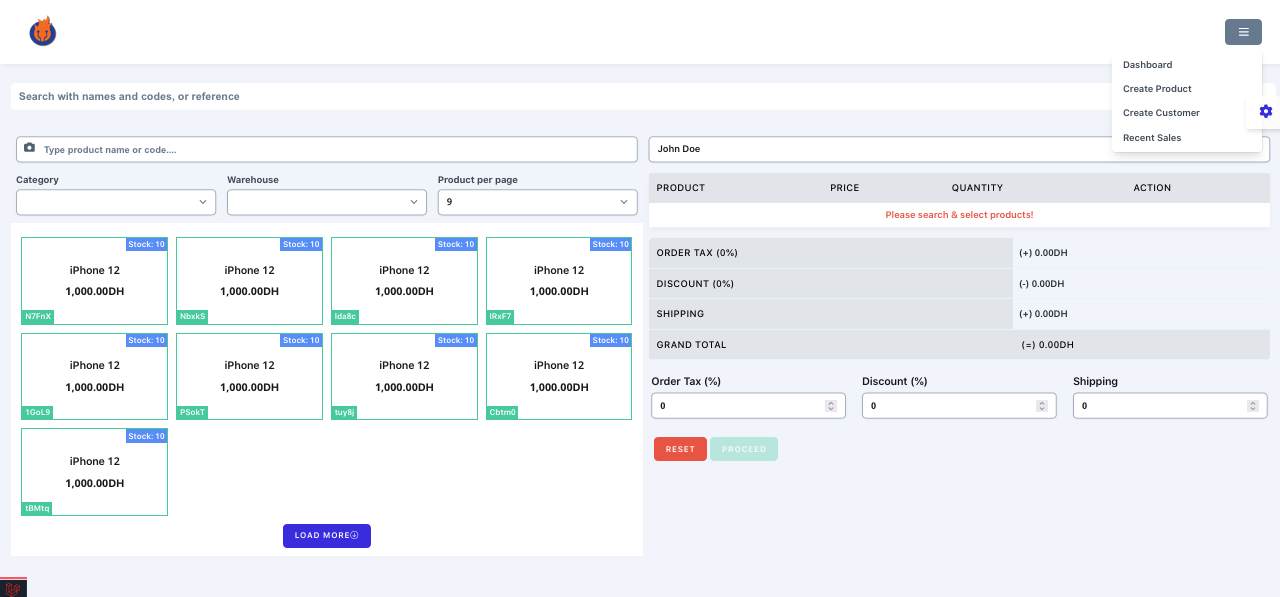The width and height of the screenshot is (1280, 597).
Task: Click the SHIPPING summary row label
Action: point(680,314)
